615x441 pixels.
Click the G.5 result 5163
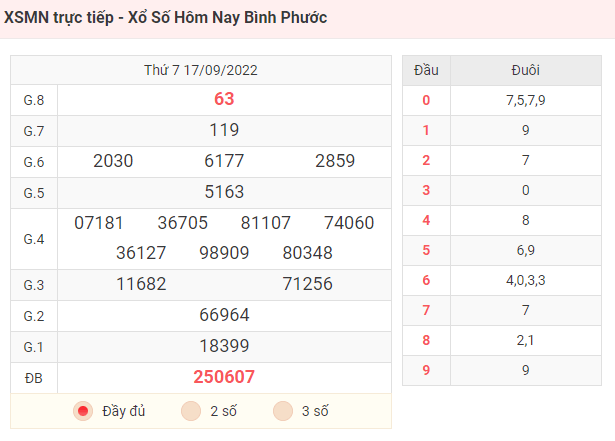[x=224, y=192]
